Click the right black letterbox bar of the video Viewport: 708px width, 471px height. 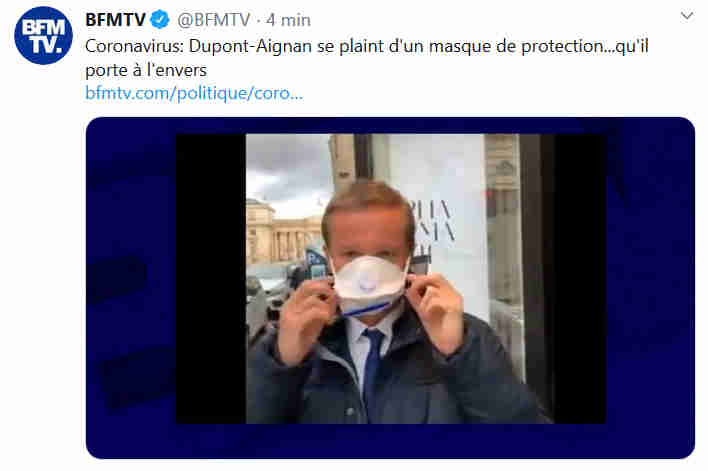580,279
